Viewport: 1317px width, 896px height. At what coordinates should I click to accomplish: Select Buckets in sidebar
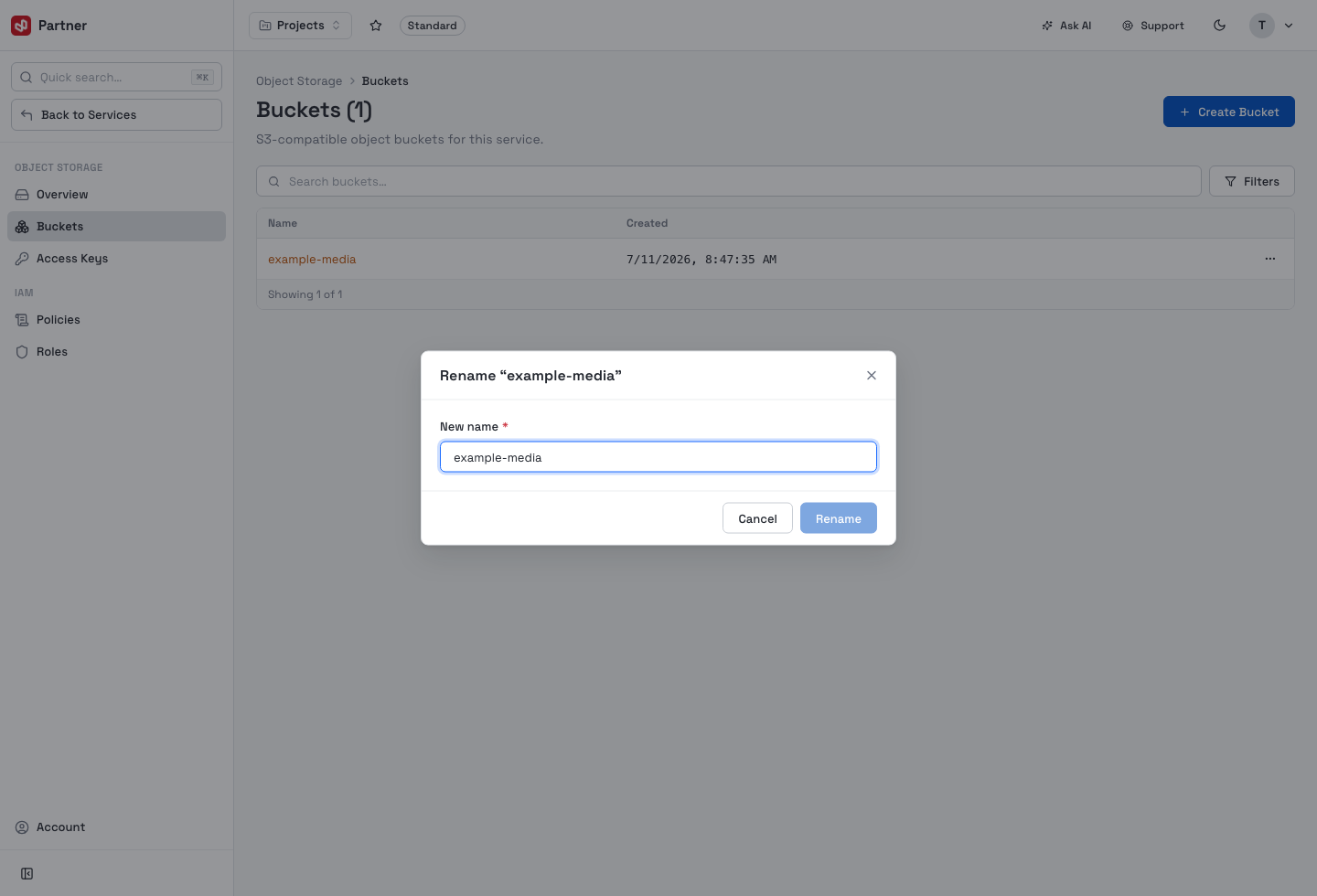(x=116, y=227)
